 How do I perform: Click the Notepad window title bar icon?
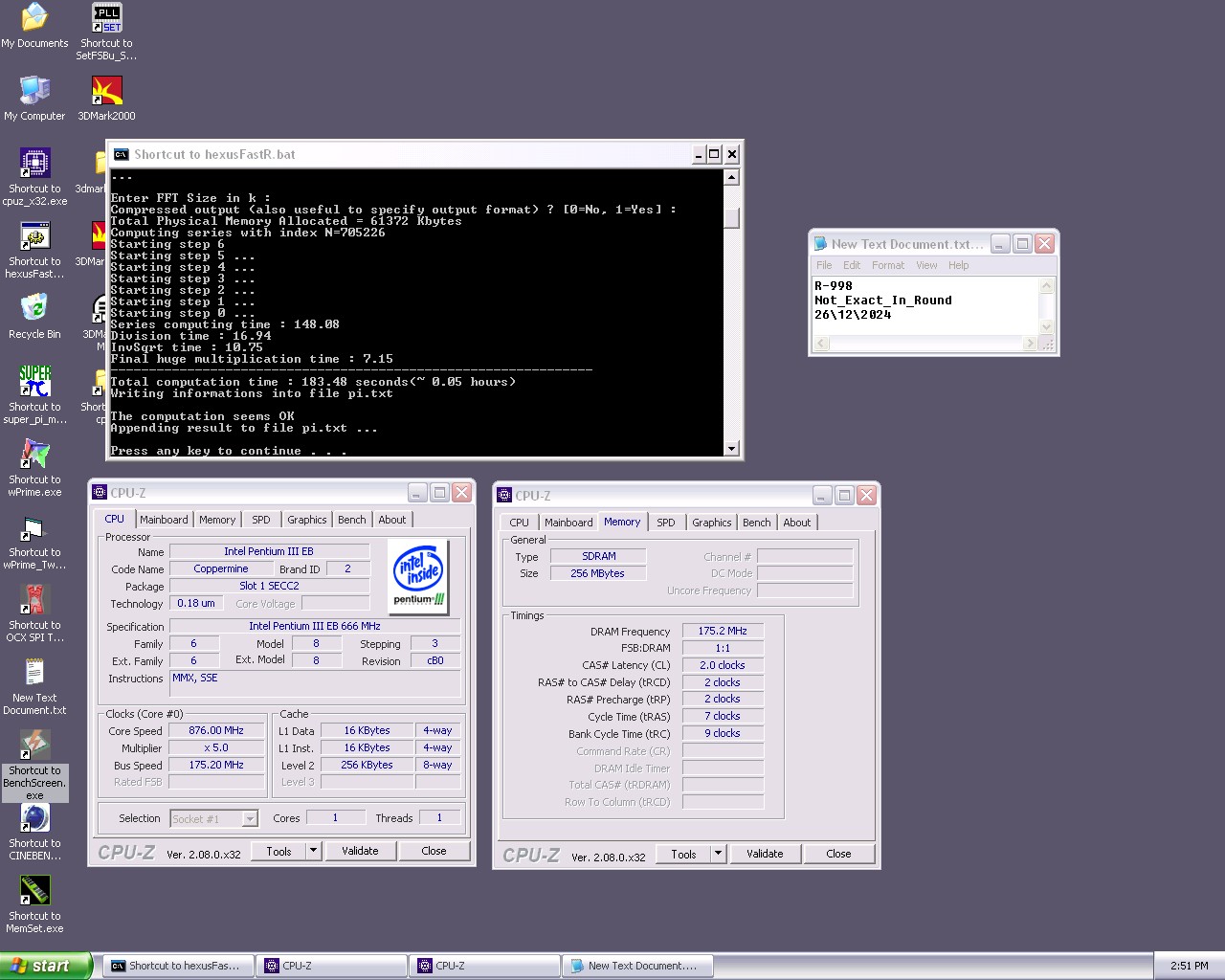[x=820, y=244]
